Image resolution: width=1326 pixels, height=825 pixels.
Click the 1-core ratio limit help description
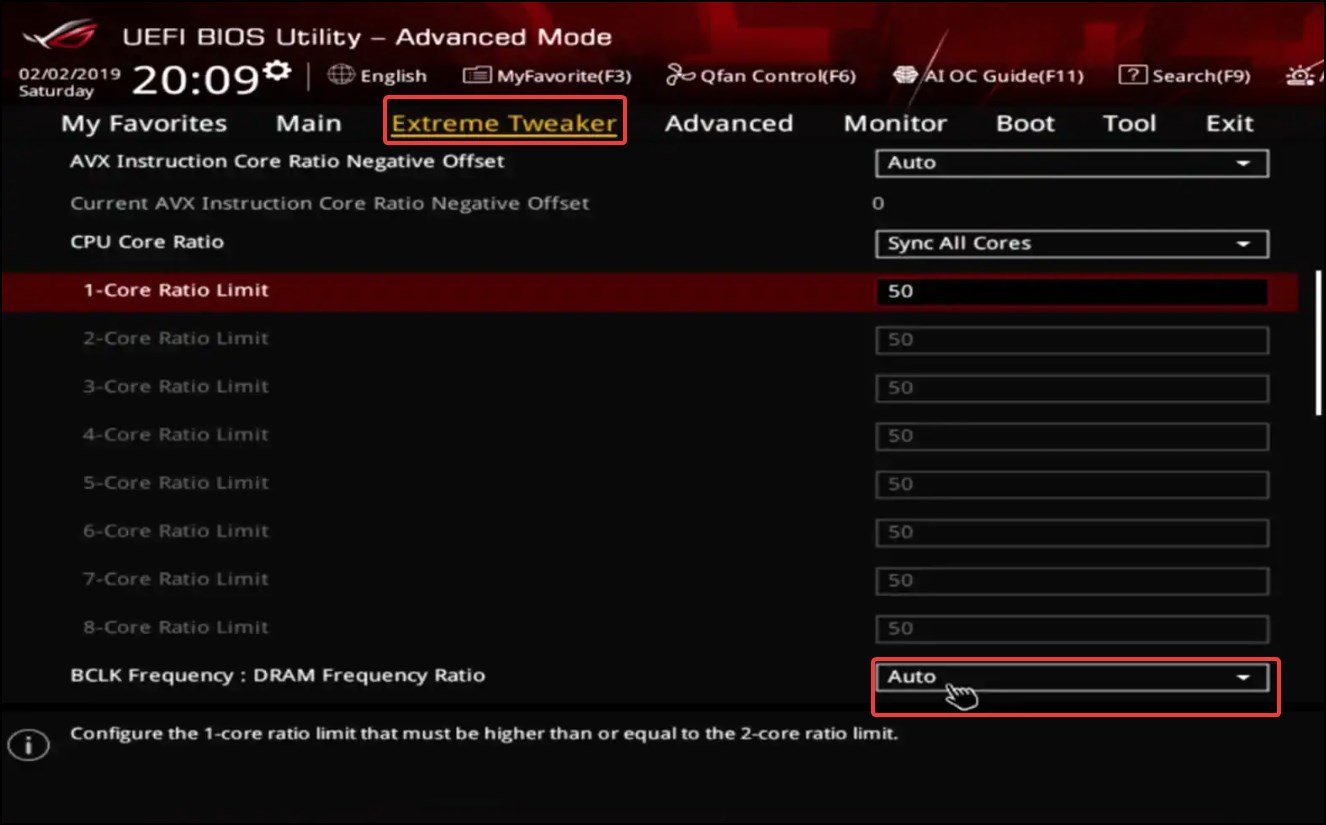coord(484,734)
